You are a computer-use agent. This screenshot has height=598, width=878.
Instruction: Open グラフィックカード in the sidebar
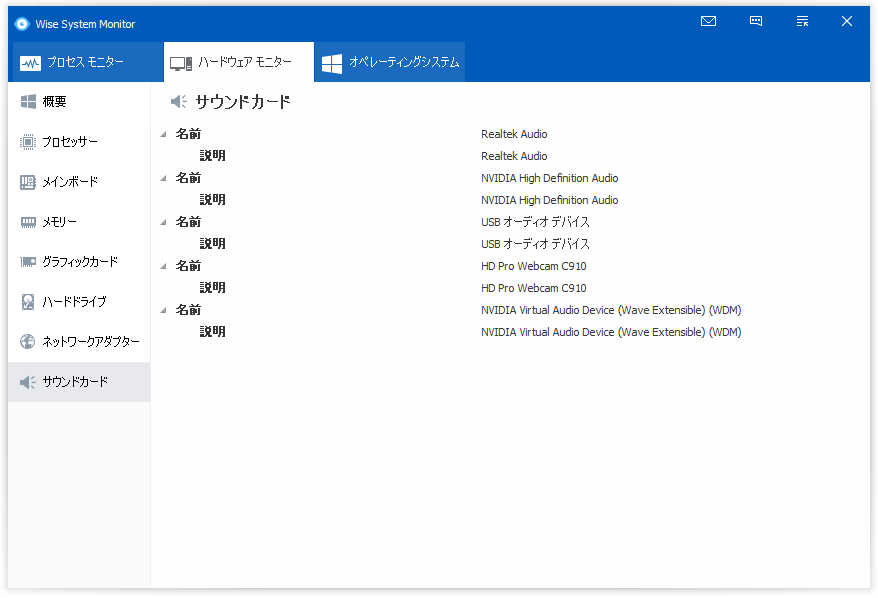coord(79,261)
